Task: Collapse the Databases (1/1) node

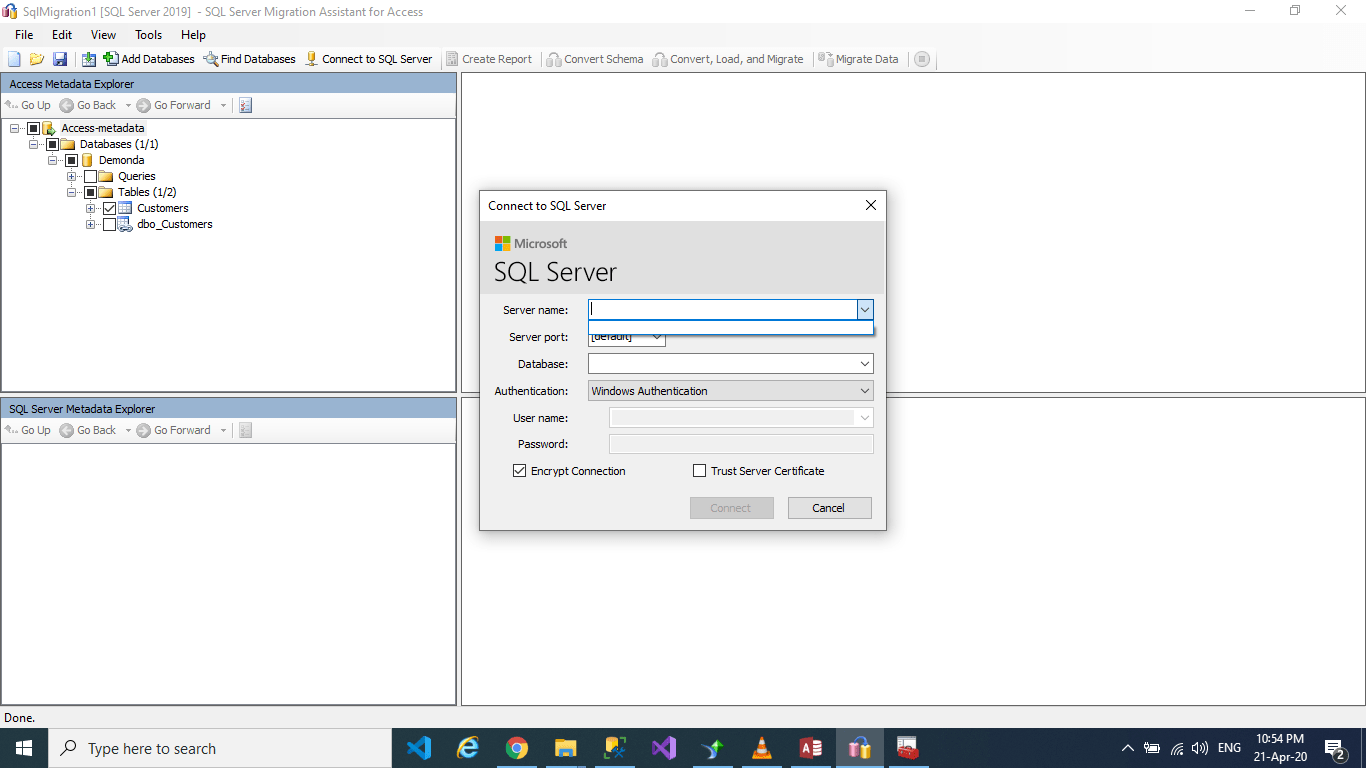Action: click(33, 144)
